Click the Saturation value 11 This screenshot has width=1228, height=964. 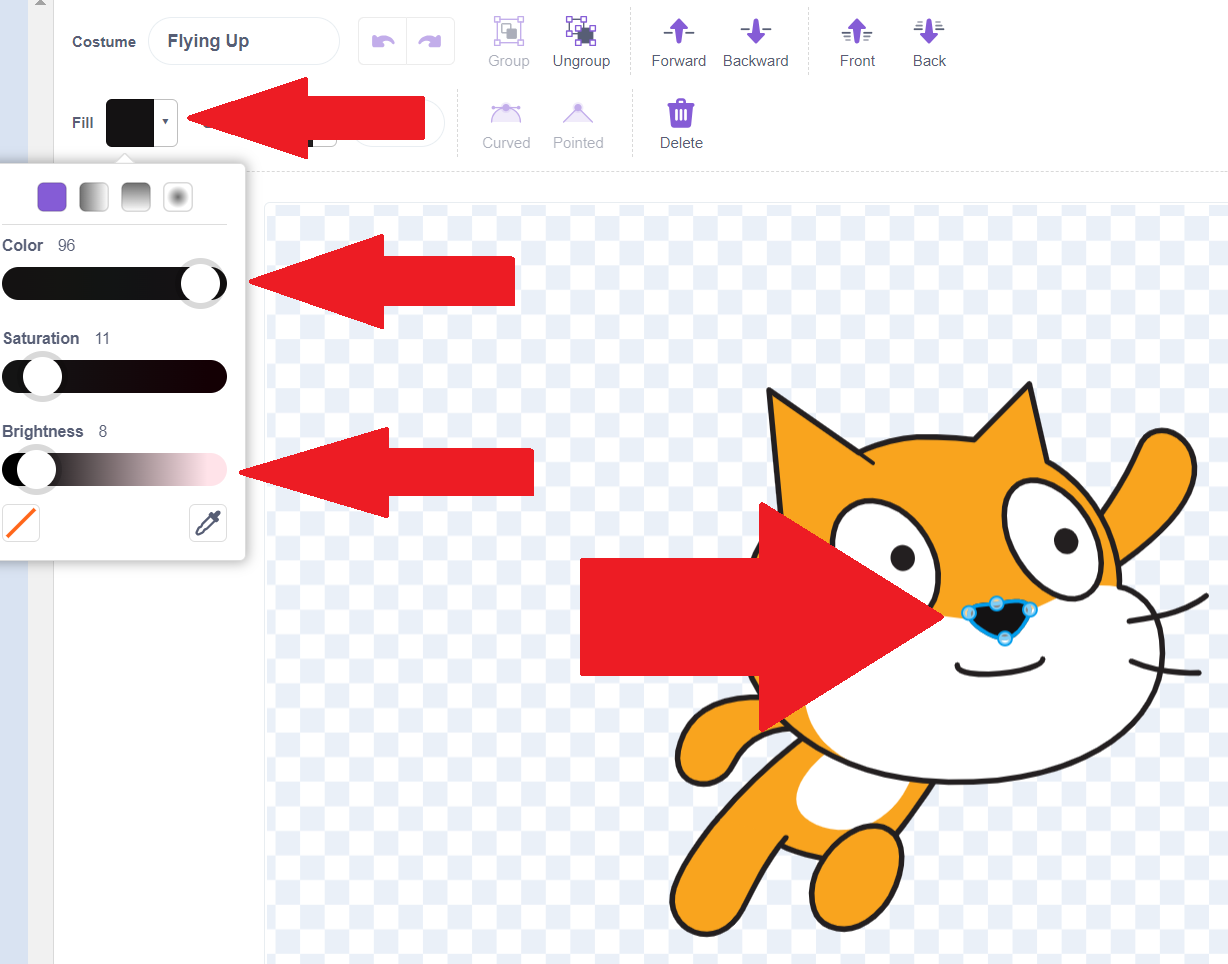point(102,338)
